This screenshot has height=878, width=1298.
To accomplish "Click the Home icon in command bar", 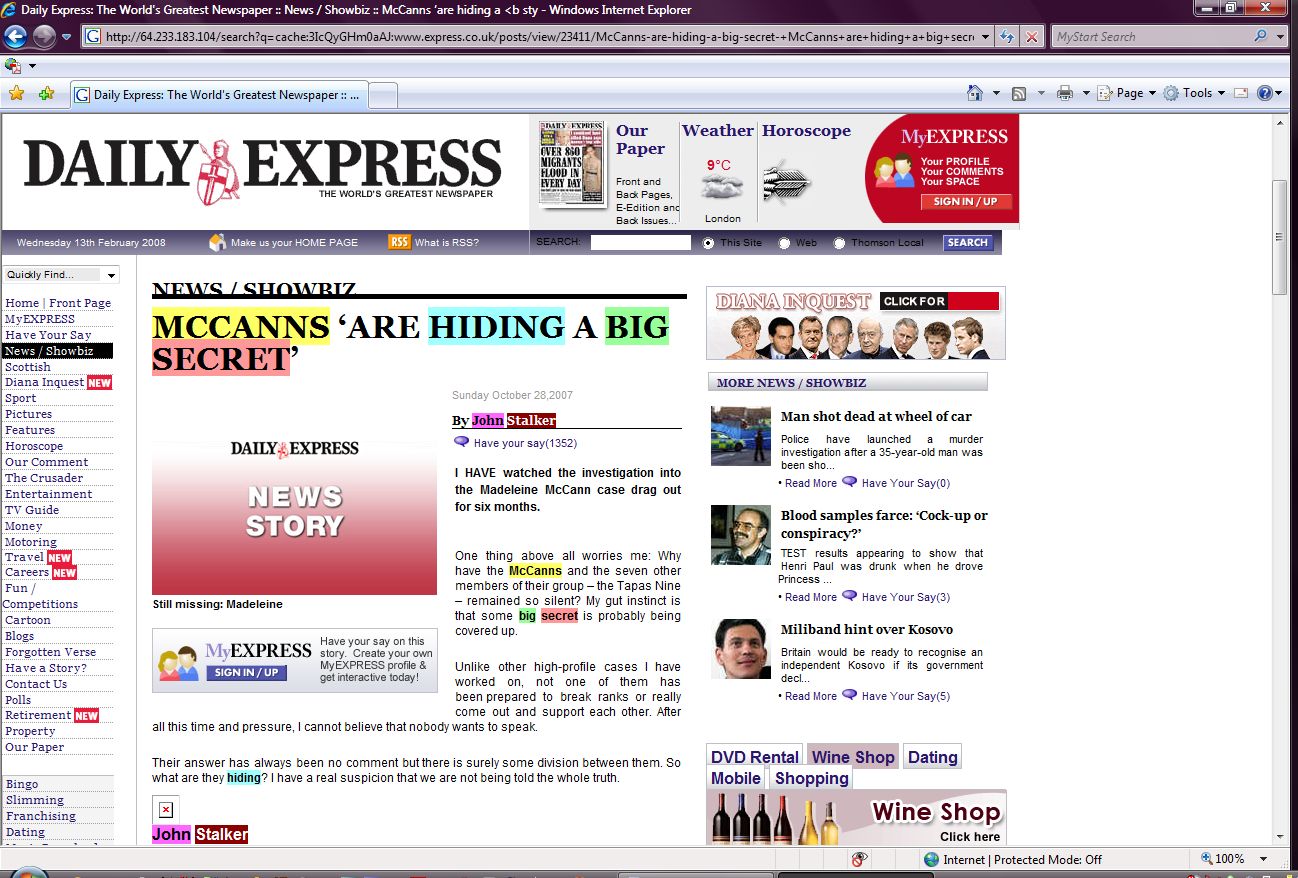I will point(975,93).
